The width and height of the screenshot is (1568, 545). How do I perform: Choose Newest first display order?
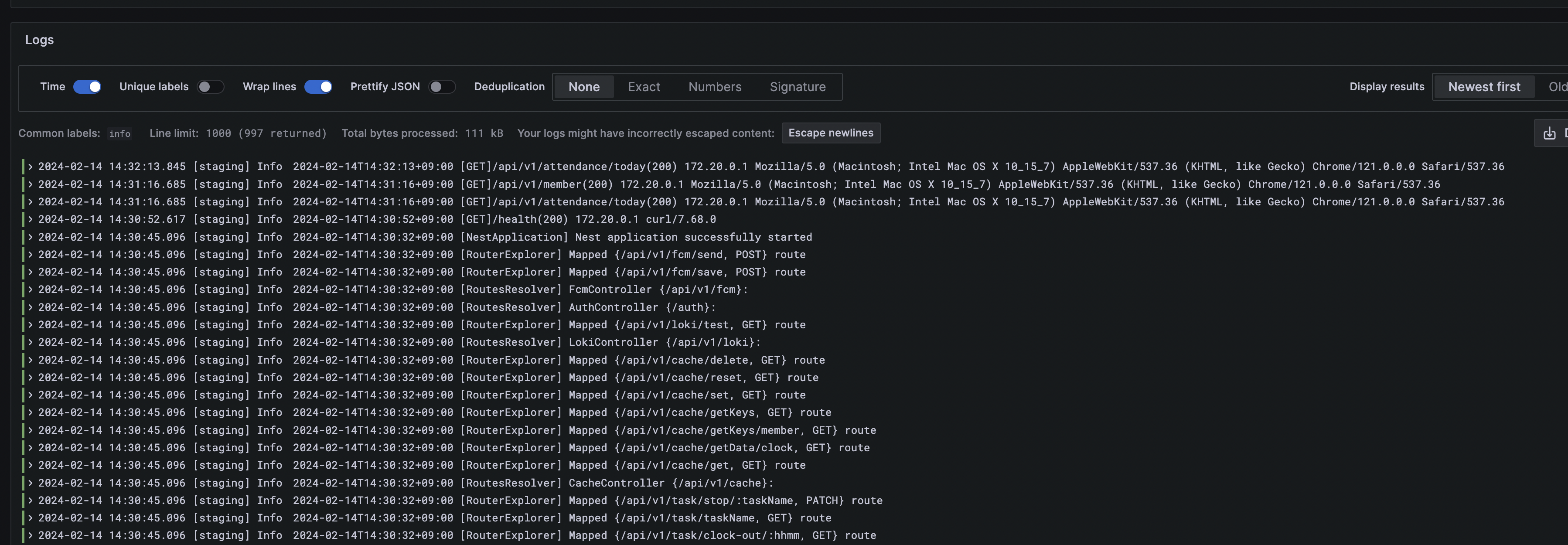pos(1483,86)
